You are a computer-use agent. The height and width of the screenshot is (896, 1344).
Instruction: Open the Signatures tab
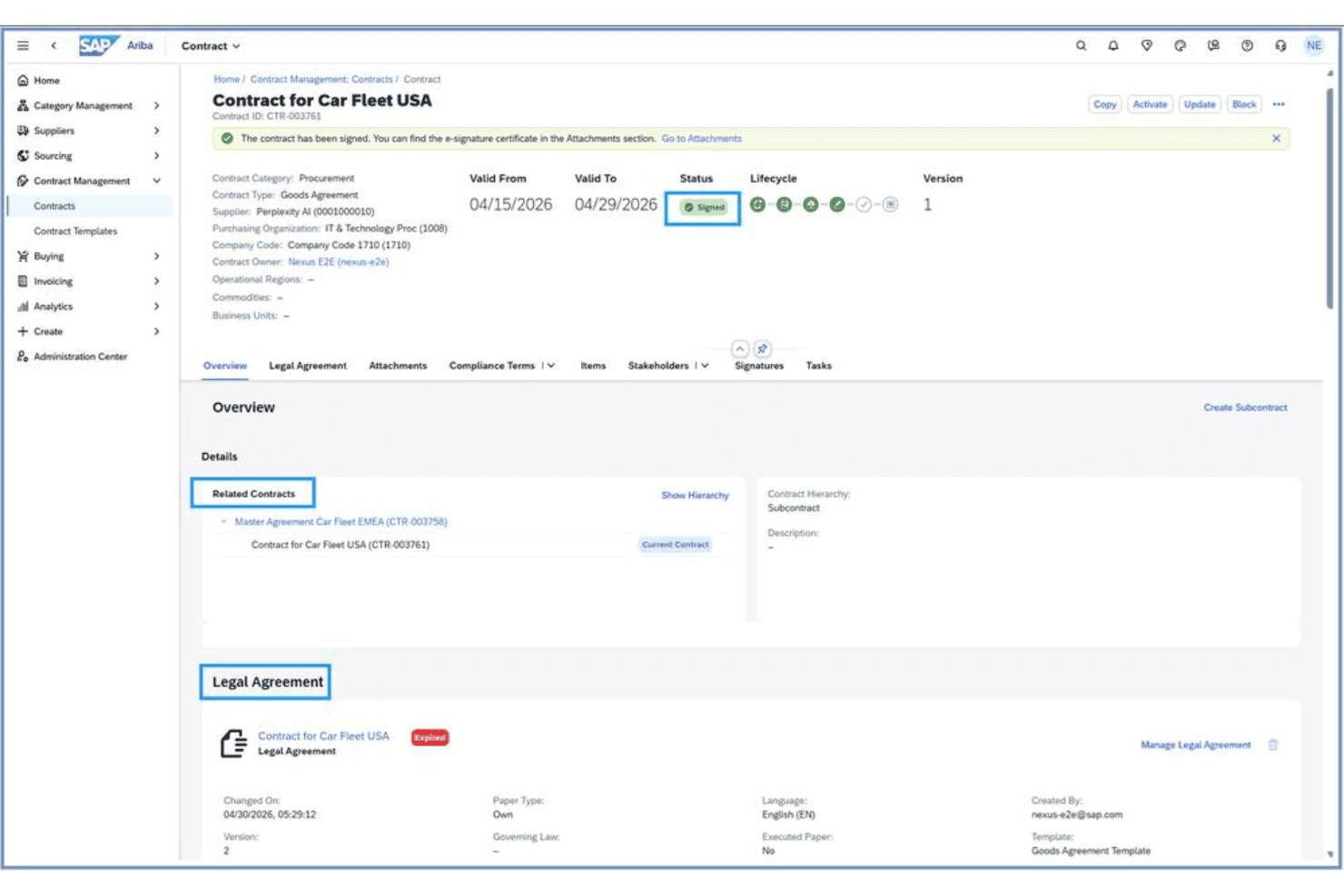coord(759,366)
